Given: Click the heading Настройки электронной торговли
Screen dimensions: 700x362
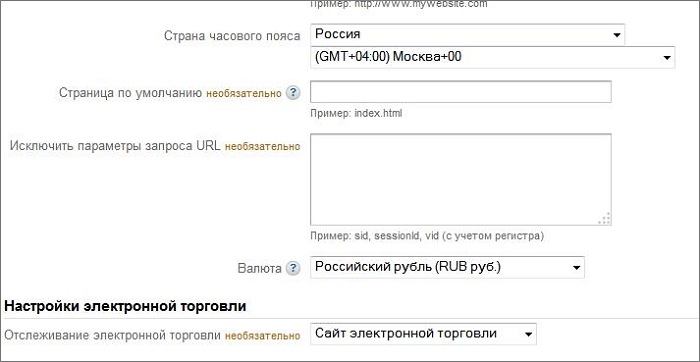Looking at the screenshot, I should click(x=125, y=307).
